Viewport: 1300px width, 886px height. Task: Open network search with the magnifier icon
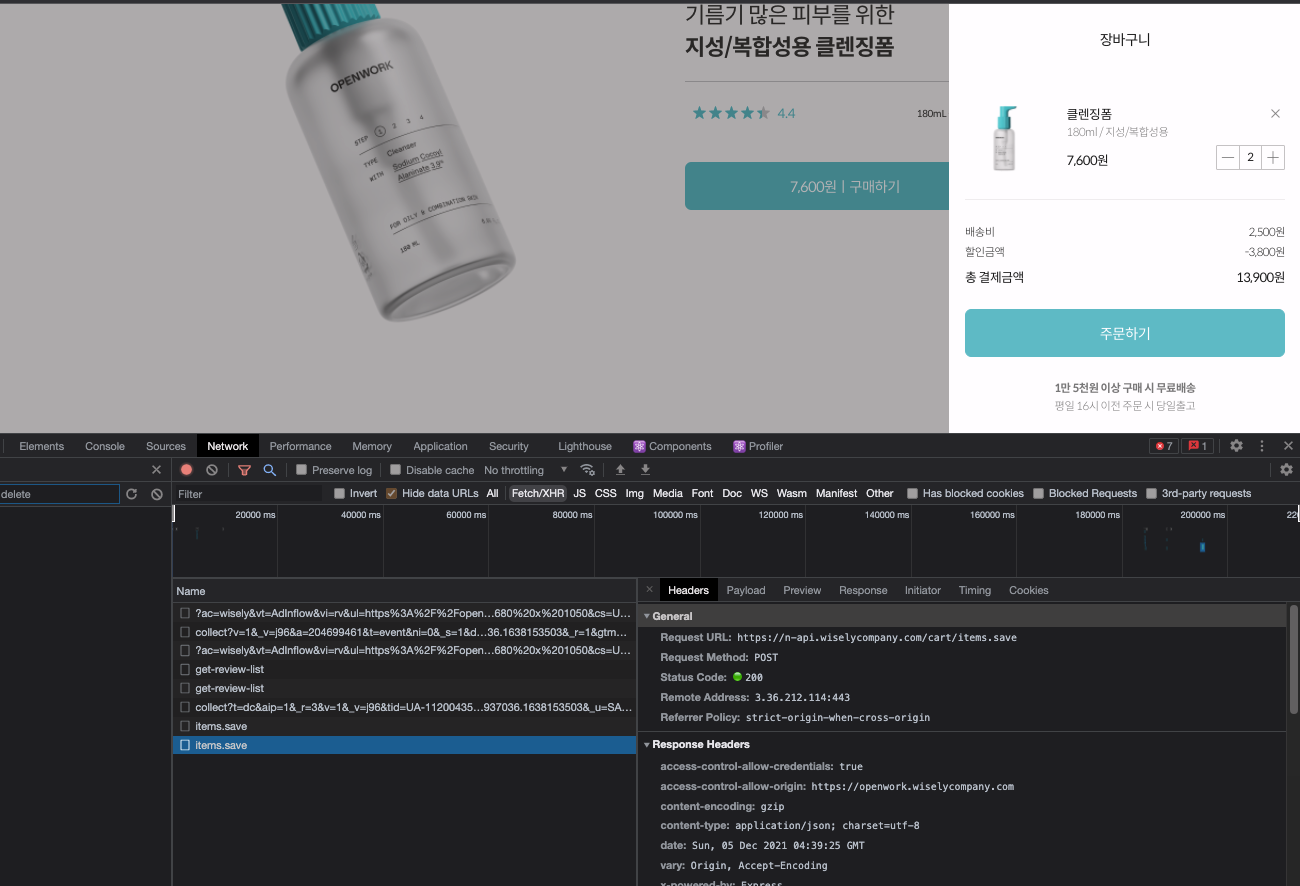[x=269, y=470]
